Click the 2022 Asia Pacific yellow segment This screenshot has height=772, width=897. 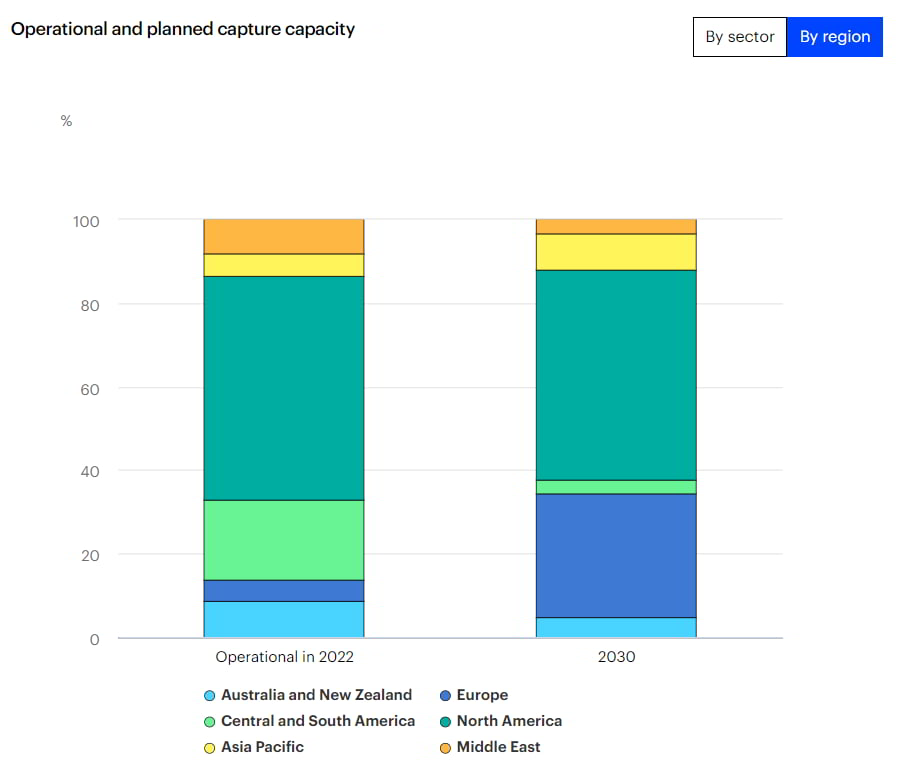[284, 266]
